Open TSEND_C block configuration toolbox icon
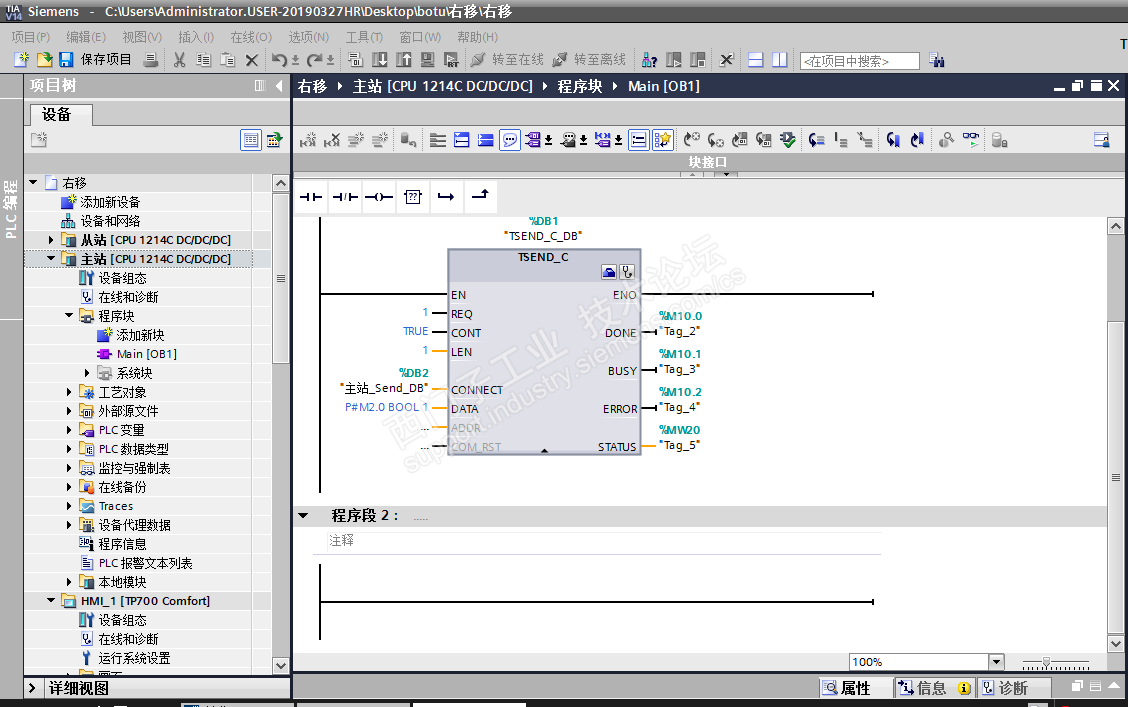 tap(609, 271)
